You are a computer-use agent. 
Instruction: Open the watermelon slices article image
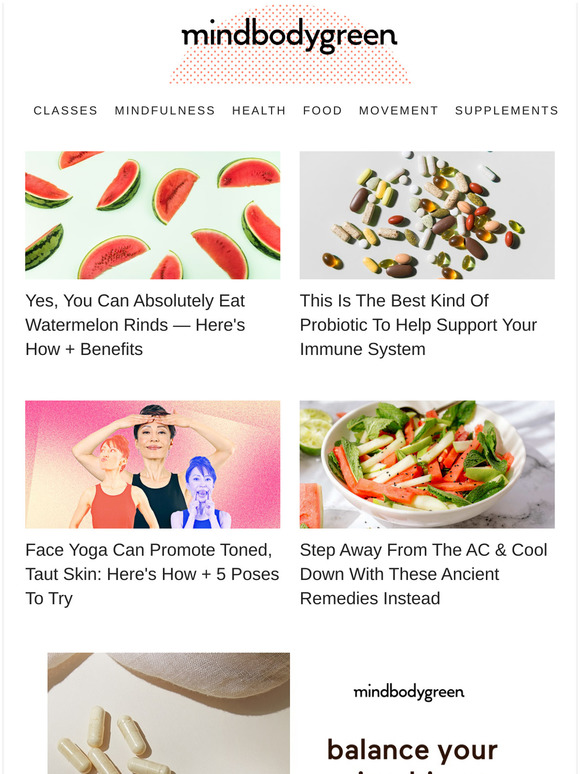(x=153, y=215)
